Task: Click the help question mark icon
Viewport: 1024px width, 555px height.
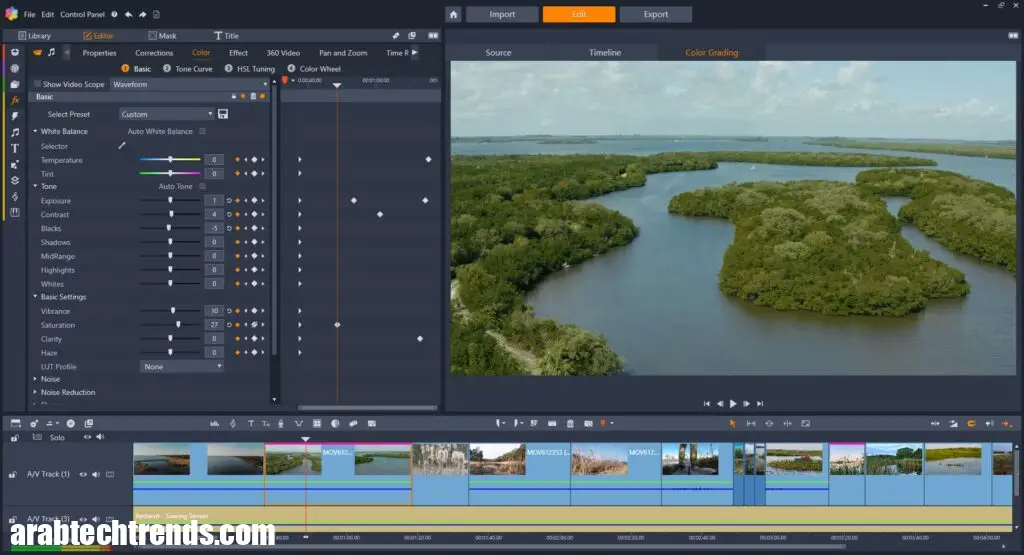Action: click(115, 15)
